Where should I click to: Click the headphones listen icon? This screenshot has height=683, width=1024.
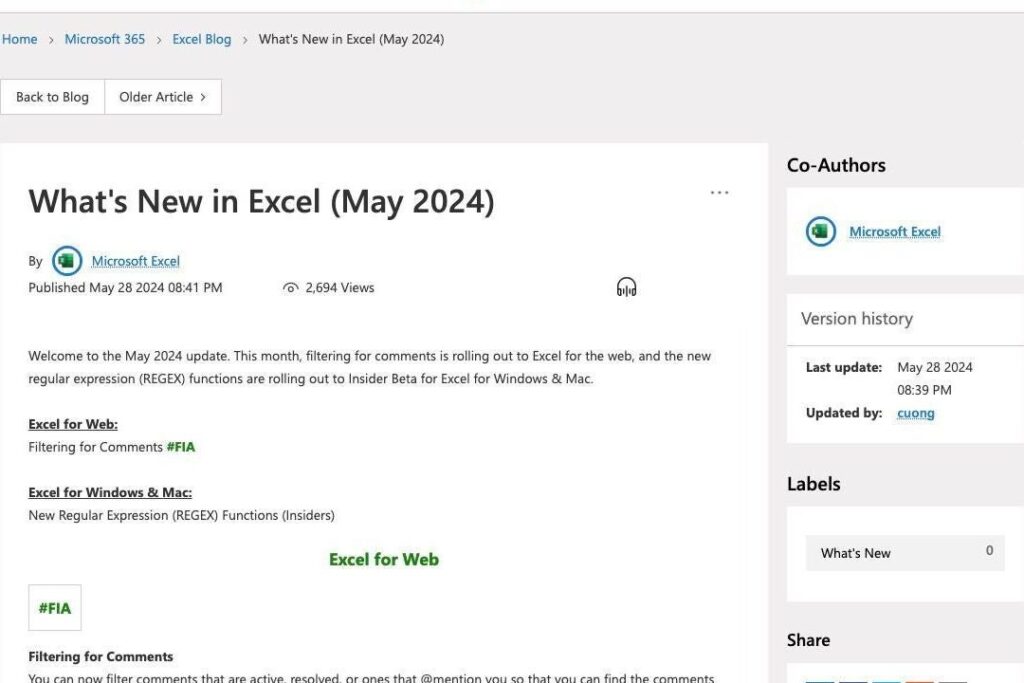click(626, 287)
